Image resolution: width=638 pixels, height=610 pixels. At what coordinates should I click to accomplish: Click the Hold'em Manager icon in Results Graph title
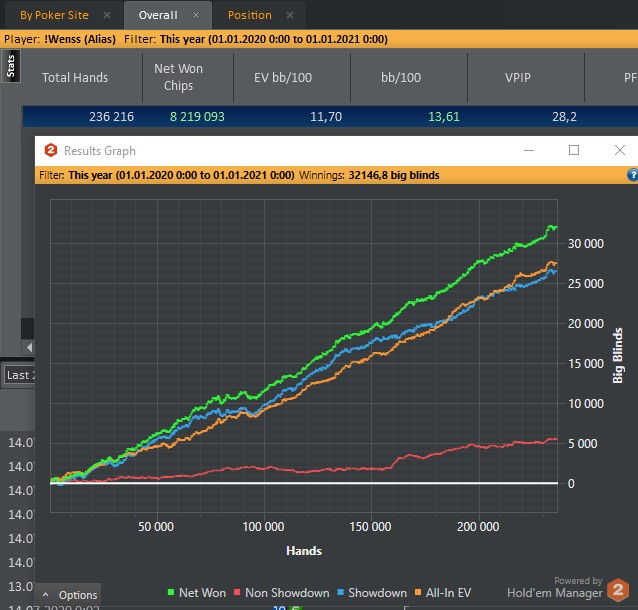51,150
